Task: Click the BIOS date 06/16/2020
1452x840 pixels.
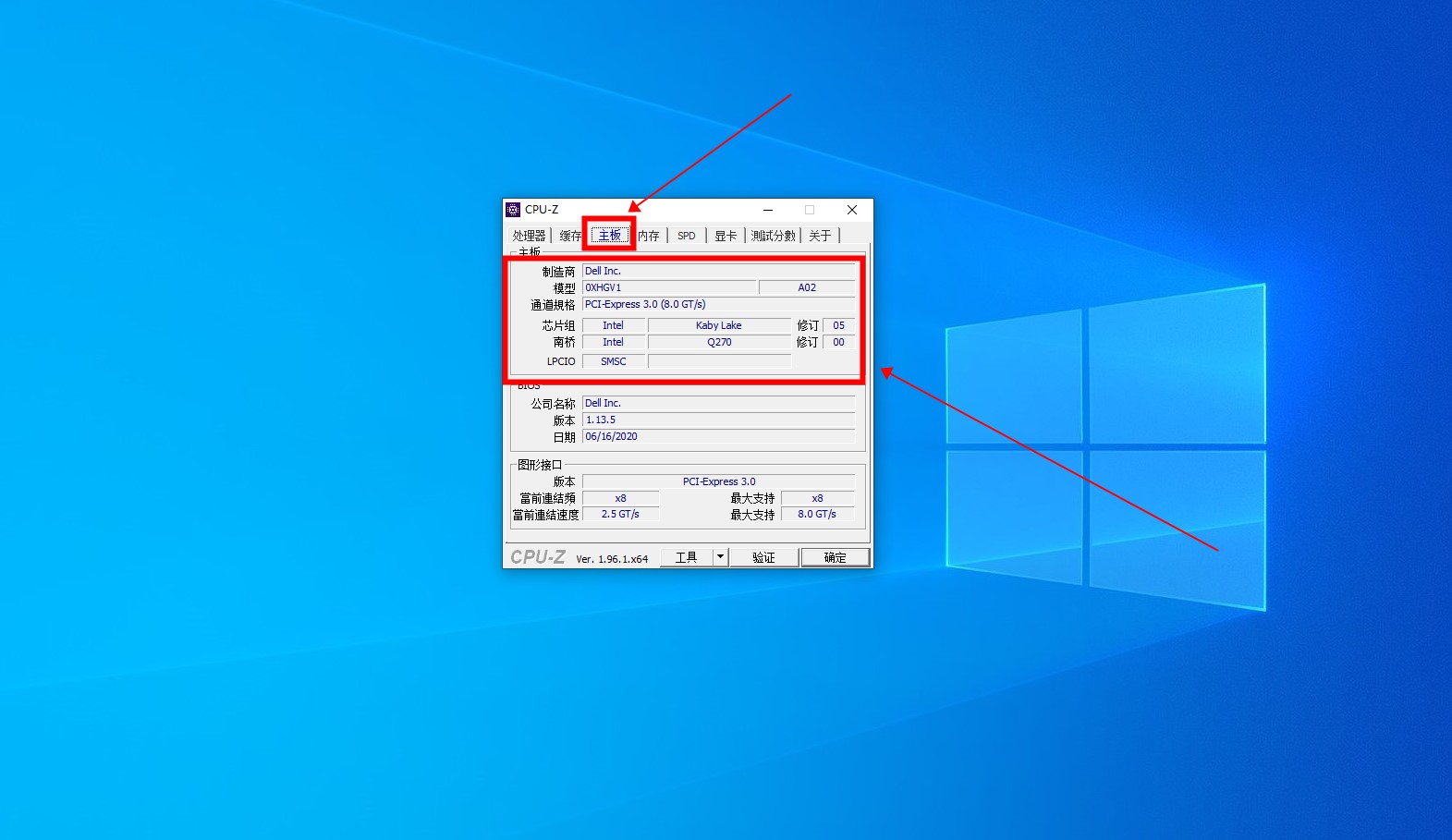Action: (x=719, y=437)
